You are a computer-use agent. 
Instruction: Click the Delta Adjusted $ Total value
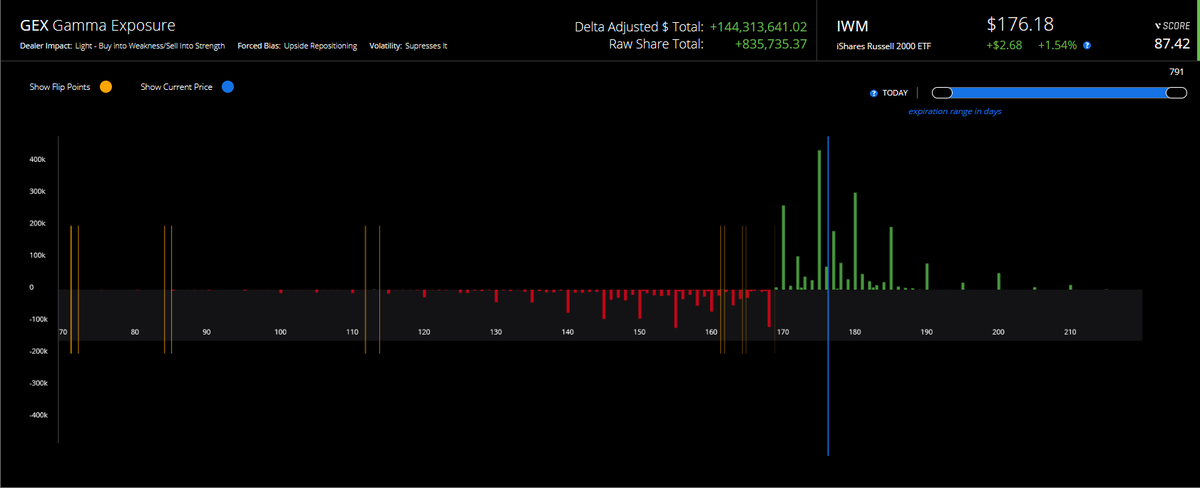pyautogui.click(x=758, y=26)
